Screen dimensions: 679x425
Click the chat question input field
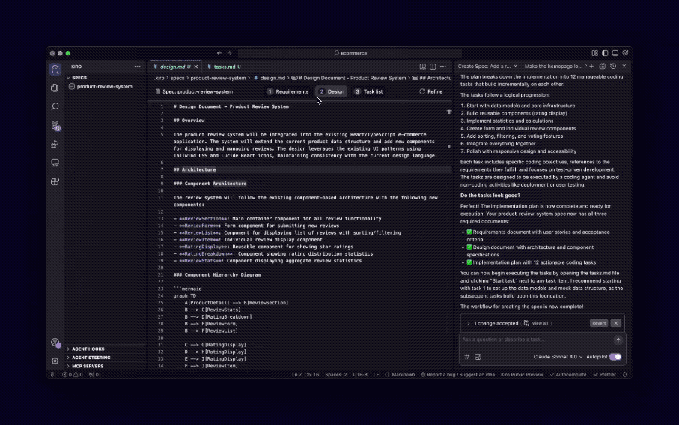point(536,340)
